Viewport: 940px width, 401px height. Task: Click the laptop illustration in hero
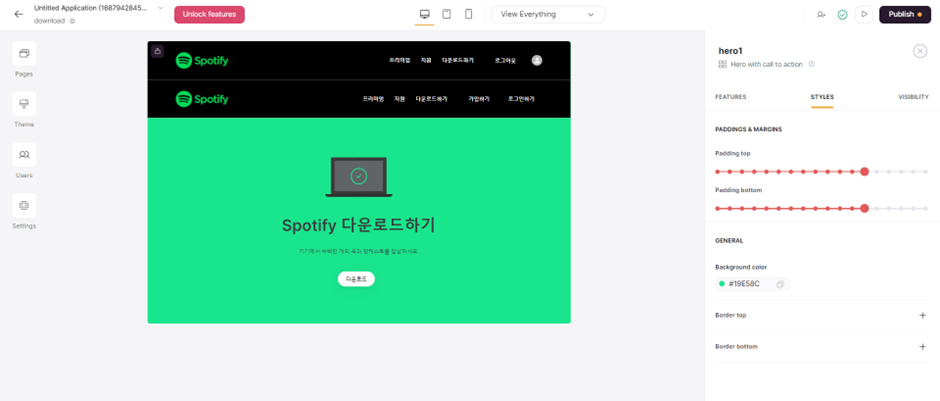click(358, 177)
